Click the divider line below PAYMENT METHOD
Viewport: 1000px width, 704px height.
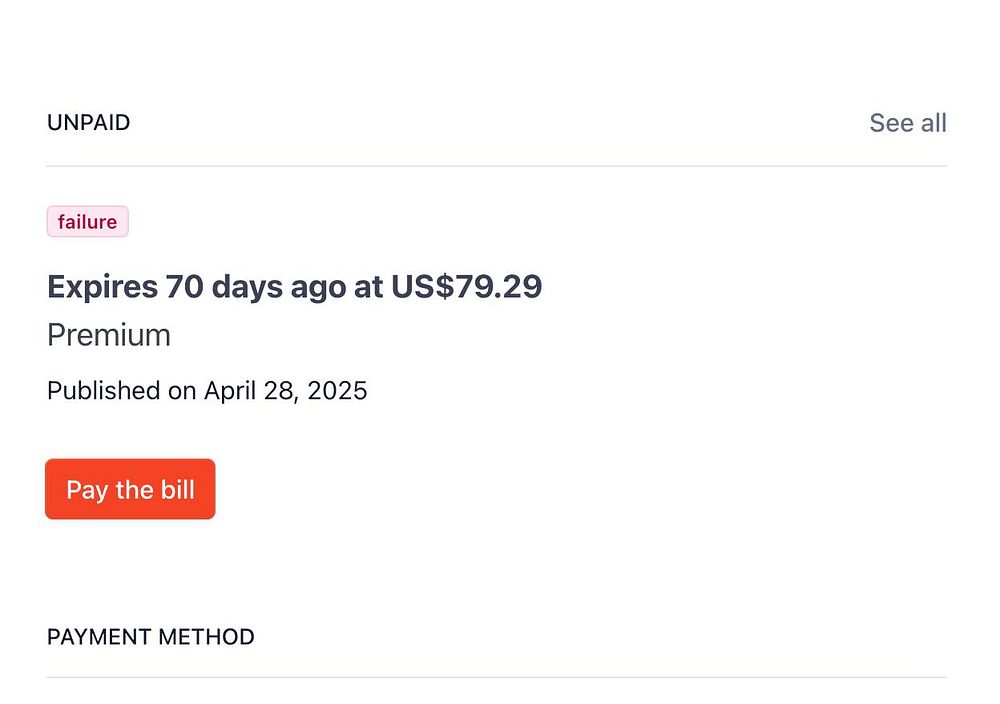496,677
